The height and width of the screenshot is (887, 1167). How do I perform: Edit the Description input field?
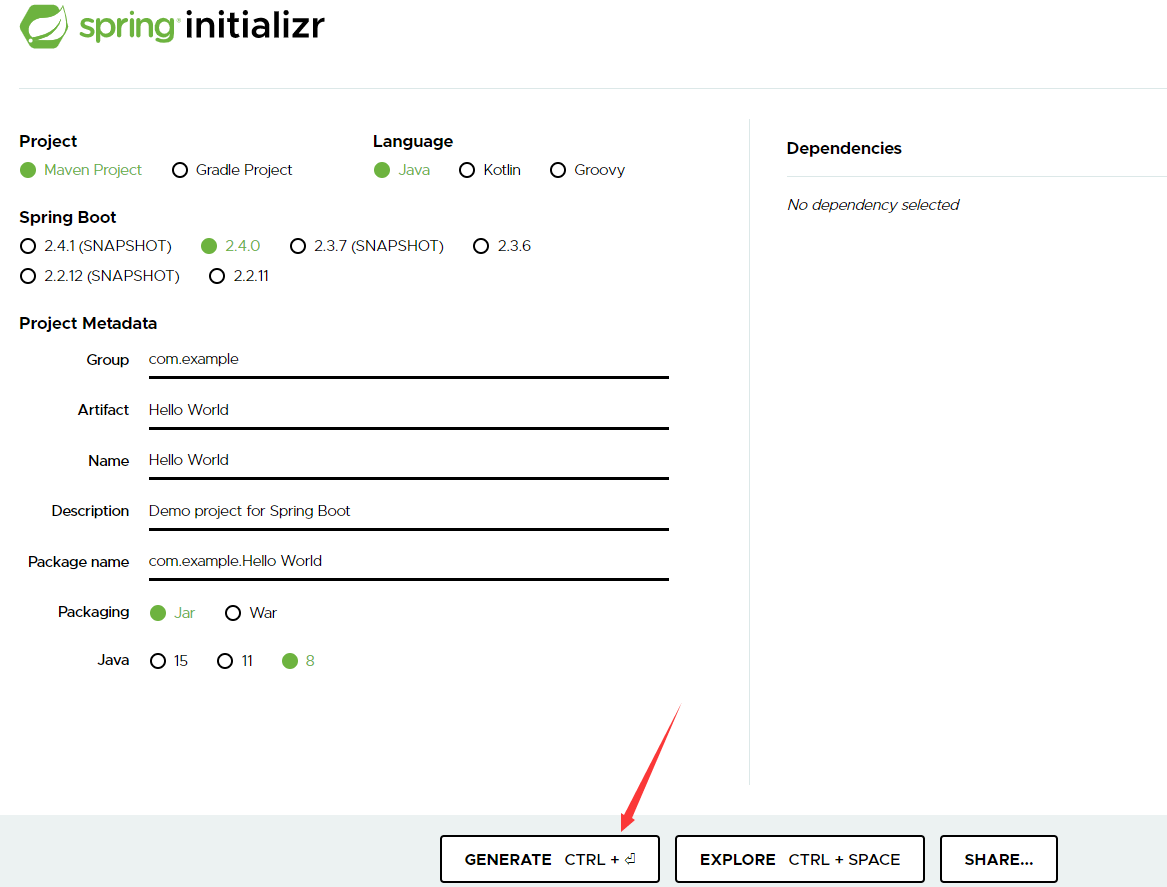click(x=409, y=512)
